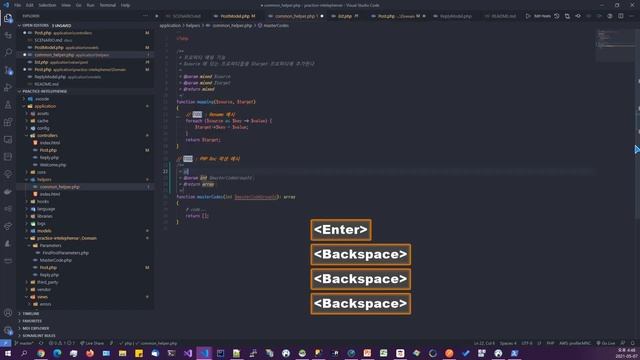Image resolution: width=640 pixels, height=360 pixels.
Task: Open the Help menu
Action: pyautogui.click(x=125, y=5)
